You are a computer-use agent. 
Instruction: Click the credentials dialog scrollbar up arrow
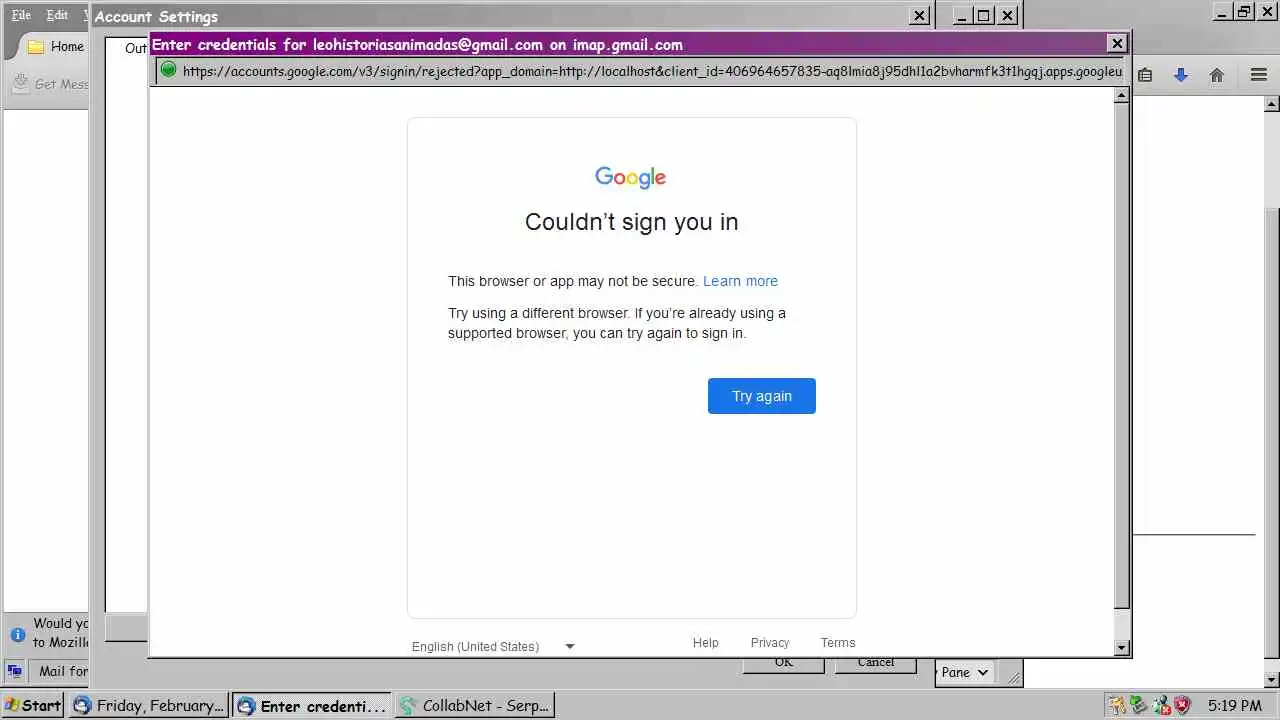click(1122, 95)
